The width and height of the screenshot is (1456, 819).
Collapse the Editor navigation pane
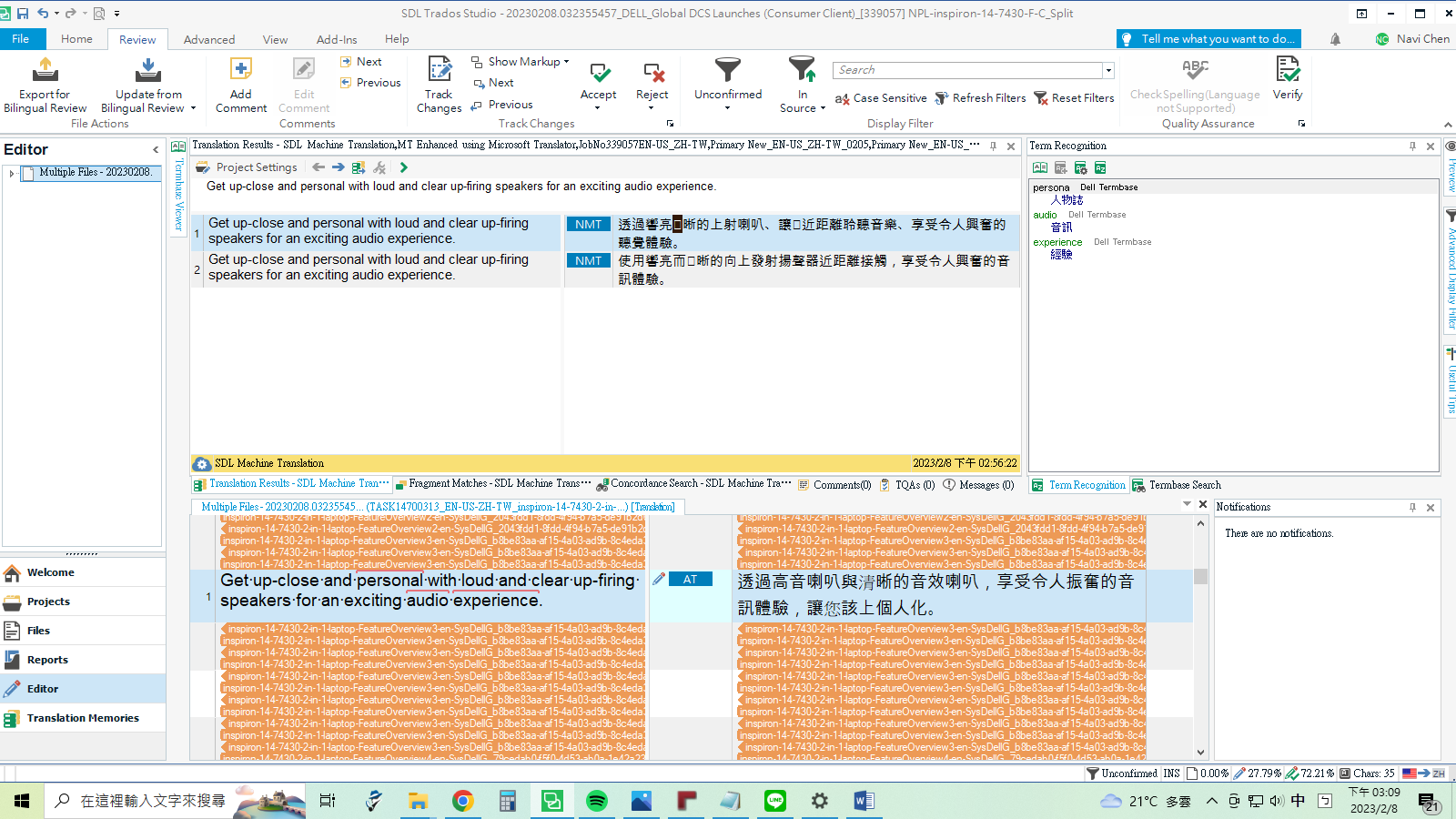[x=156, y=150]
